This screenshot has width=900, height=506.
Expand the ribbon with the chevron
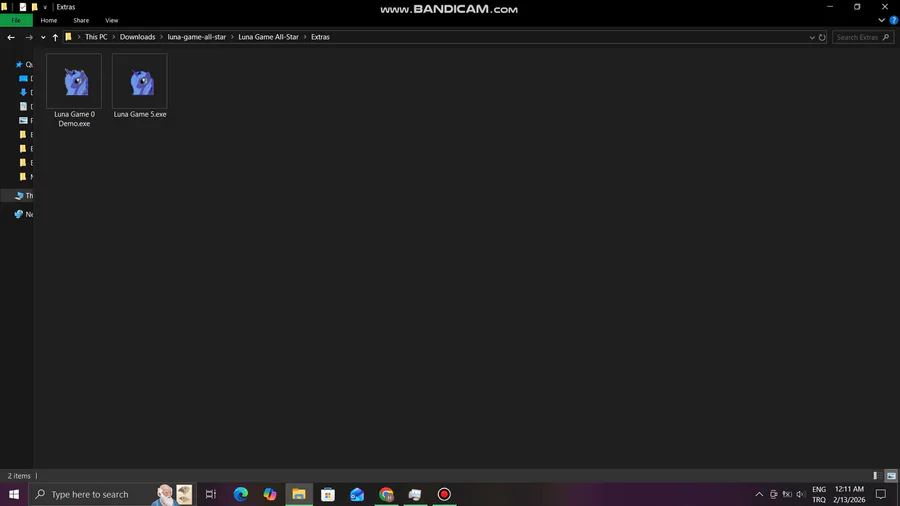pyautogui.click(x=881, y=20)
